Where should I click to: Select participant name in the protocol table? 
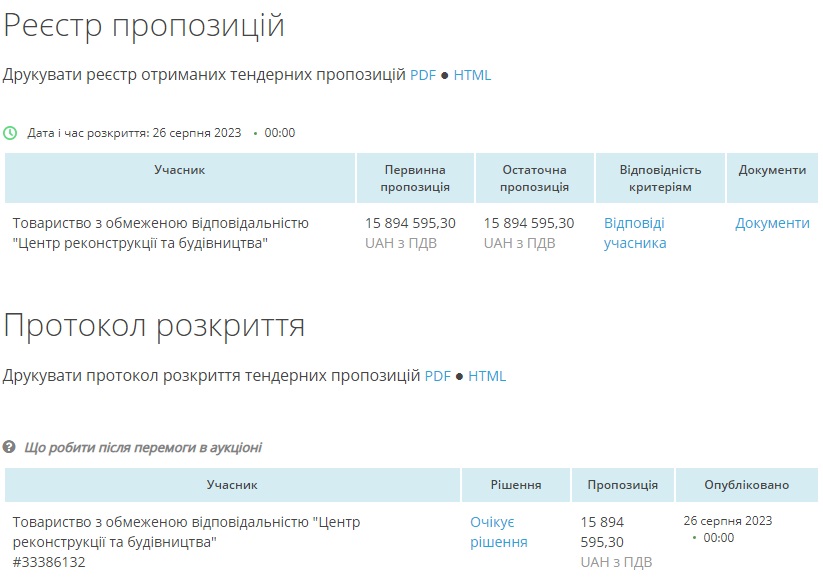(186, 532)
